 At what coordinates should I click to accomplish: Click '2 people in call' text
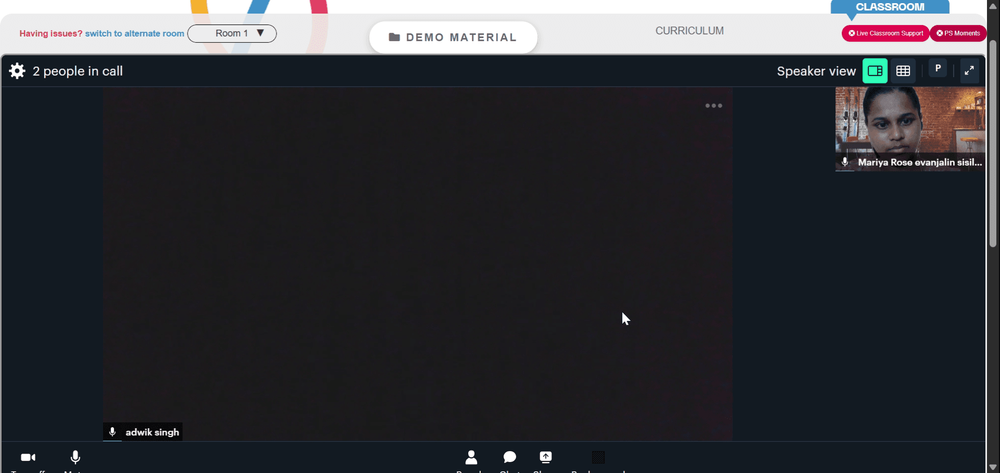click(x=78, y=71)
